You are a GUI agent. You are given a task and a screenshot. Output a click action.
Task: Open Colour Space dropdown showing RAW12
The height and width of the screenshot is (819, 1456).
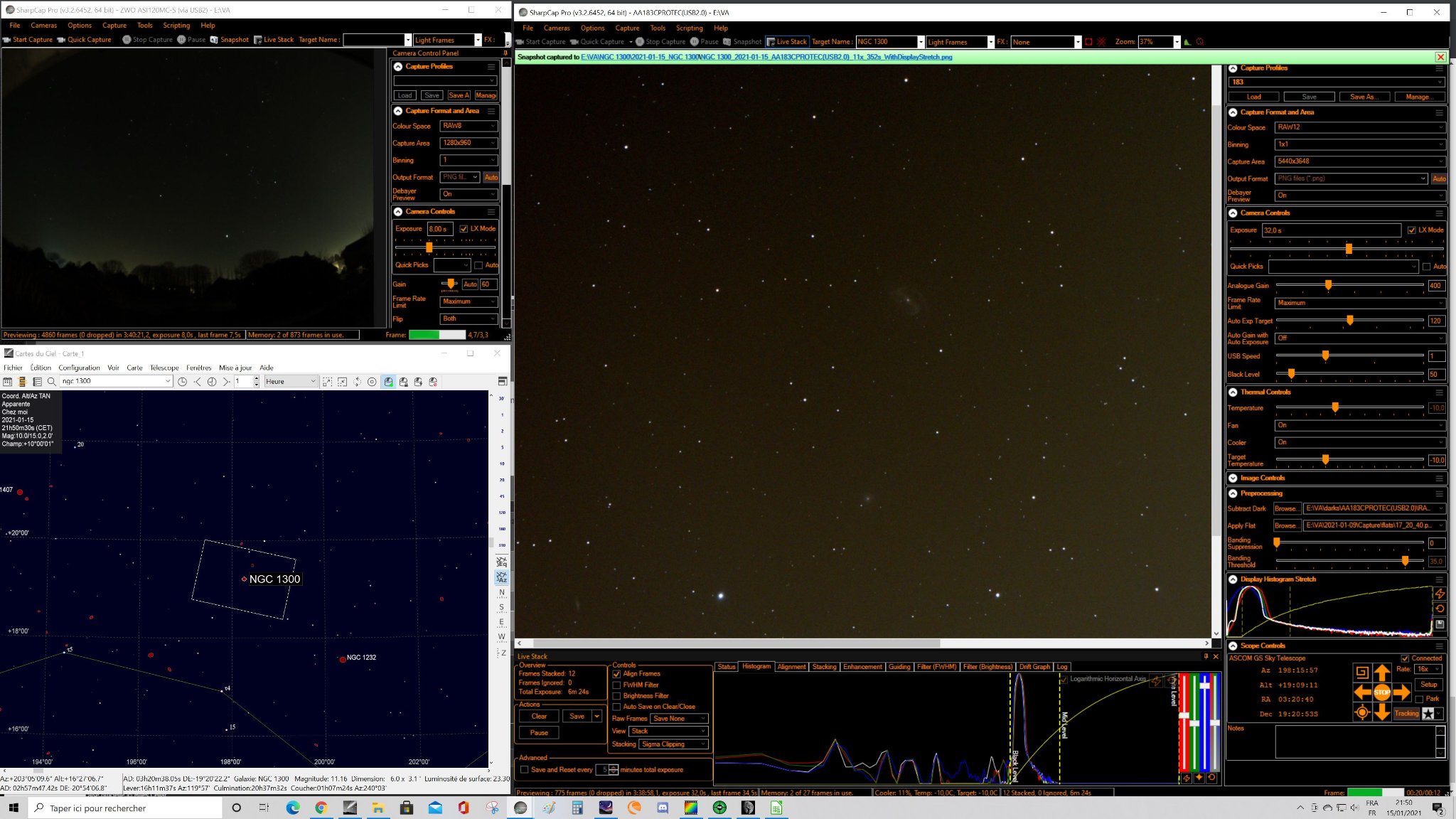point(1360,127)
